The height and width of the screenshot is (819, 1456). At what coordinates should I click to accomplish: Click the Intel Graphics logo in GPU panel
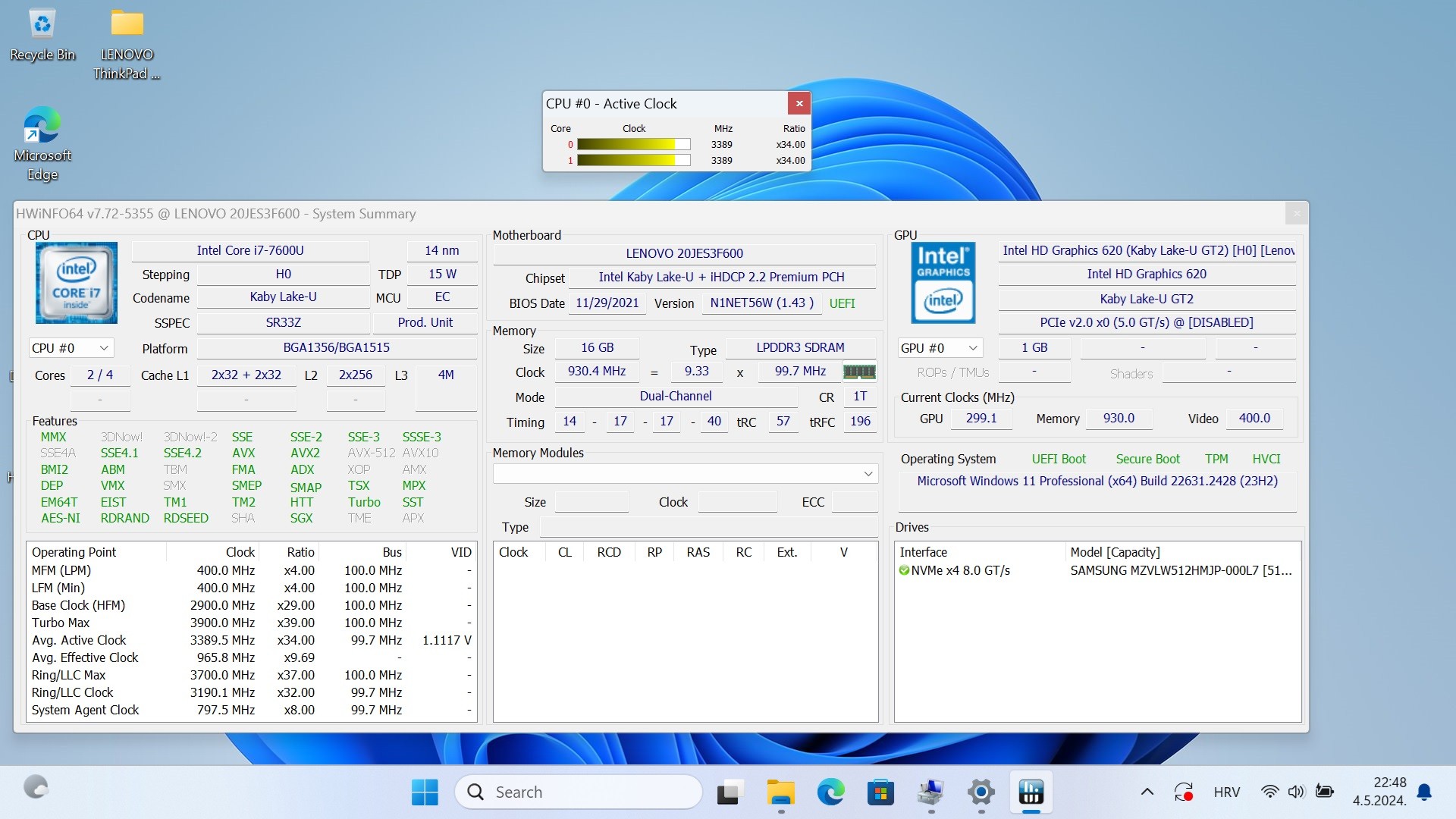tap(943, 283)
